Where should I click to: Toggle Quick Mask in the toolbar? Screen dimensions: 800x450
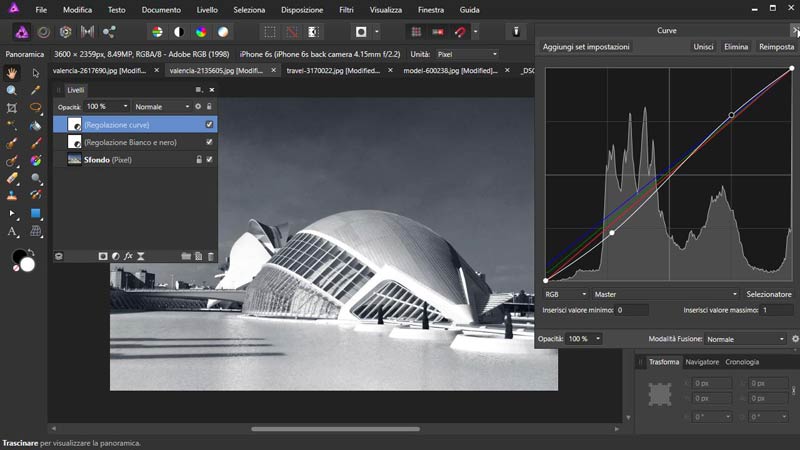pyautogui.click(x=361, y=32)
